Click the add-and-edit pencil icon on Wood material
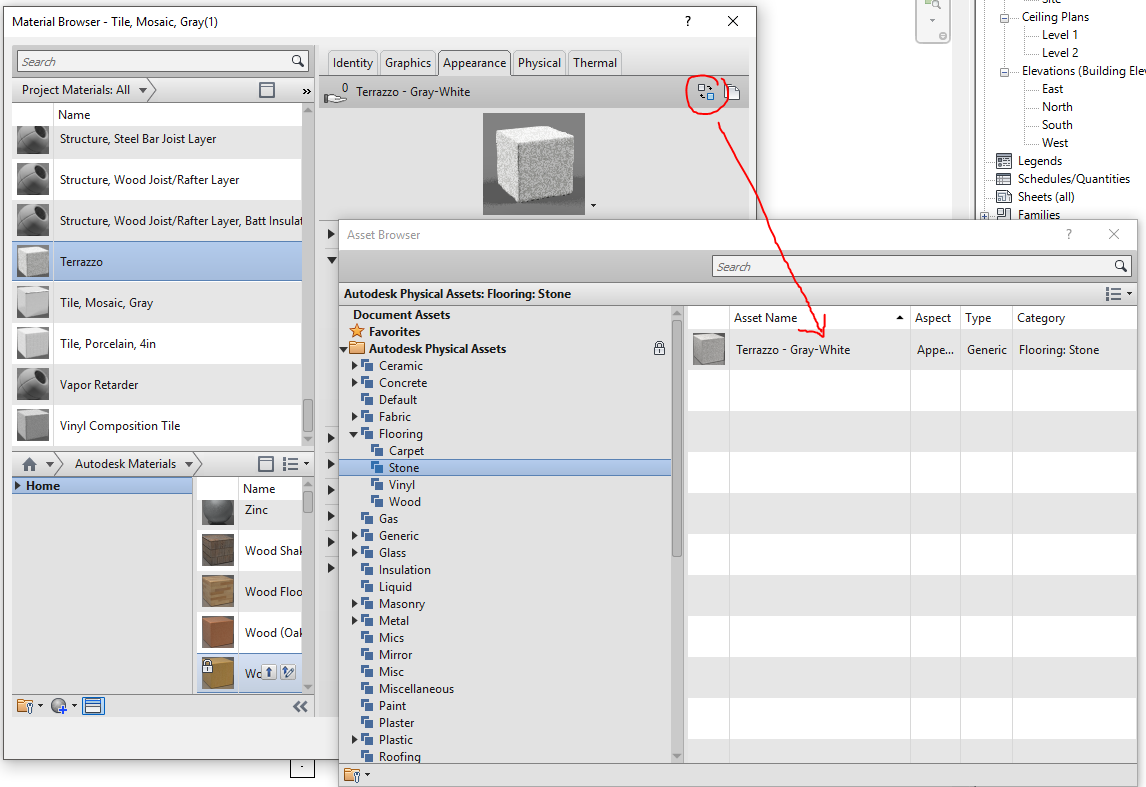The image size is (1146, 787). coord(288,672)
